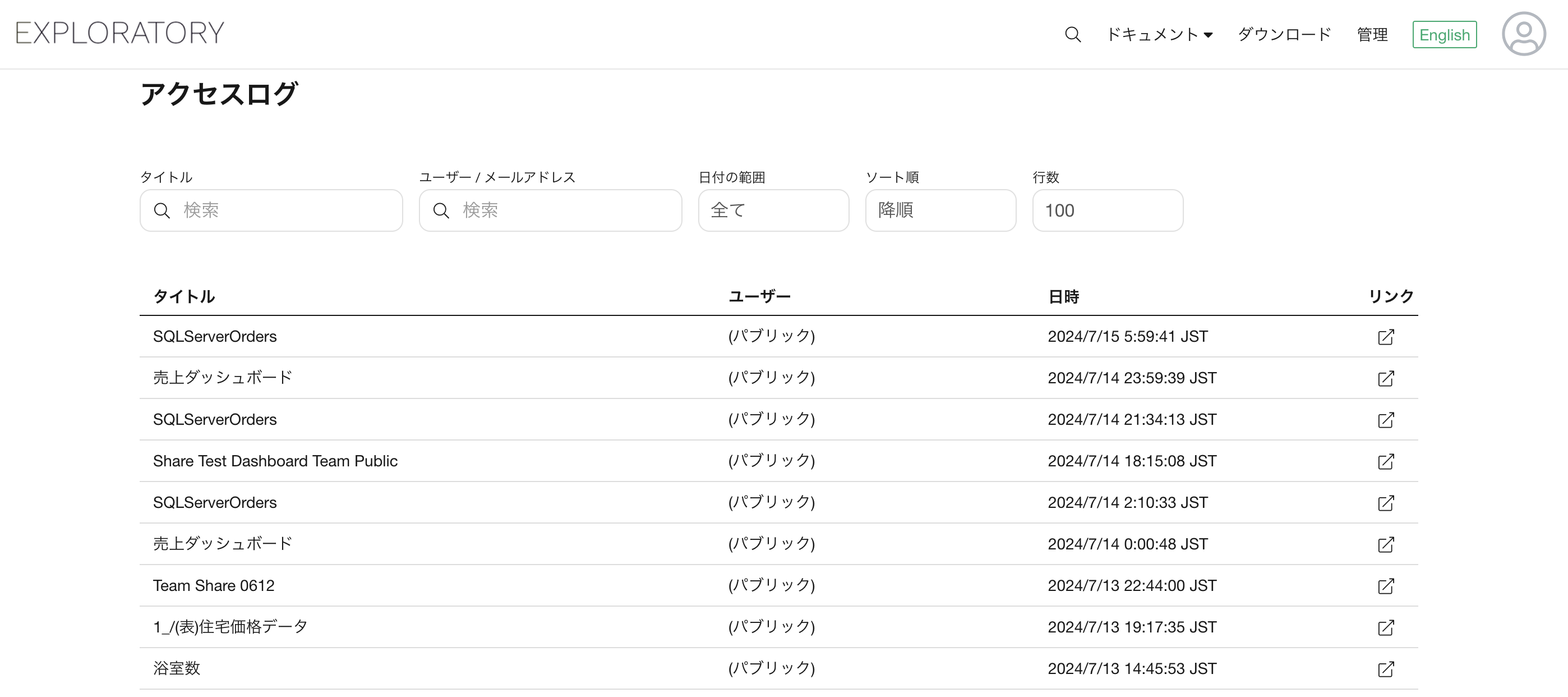Image resolution: width=1568 pixels, height=697 pixels.
Task: Click timestamp 2024/7/14 21:34:13 JST
Action: tap(1132, 419)
